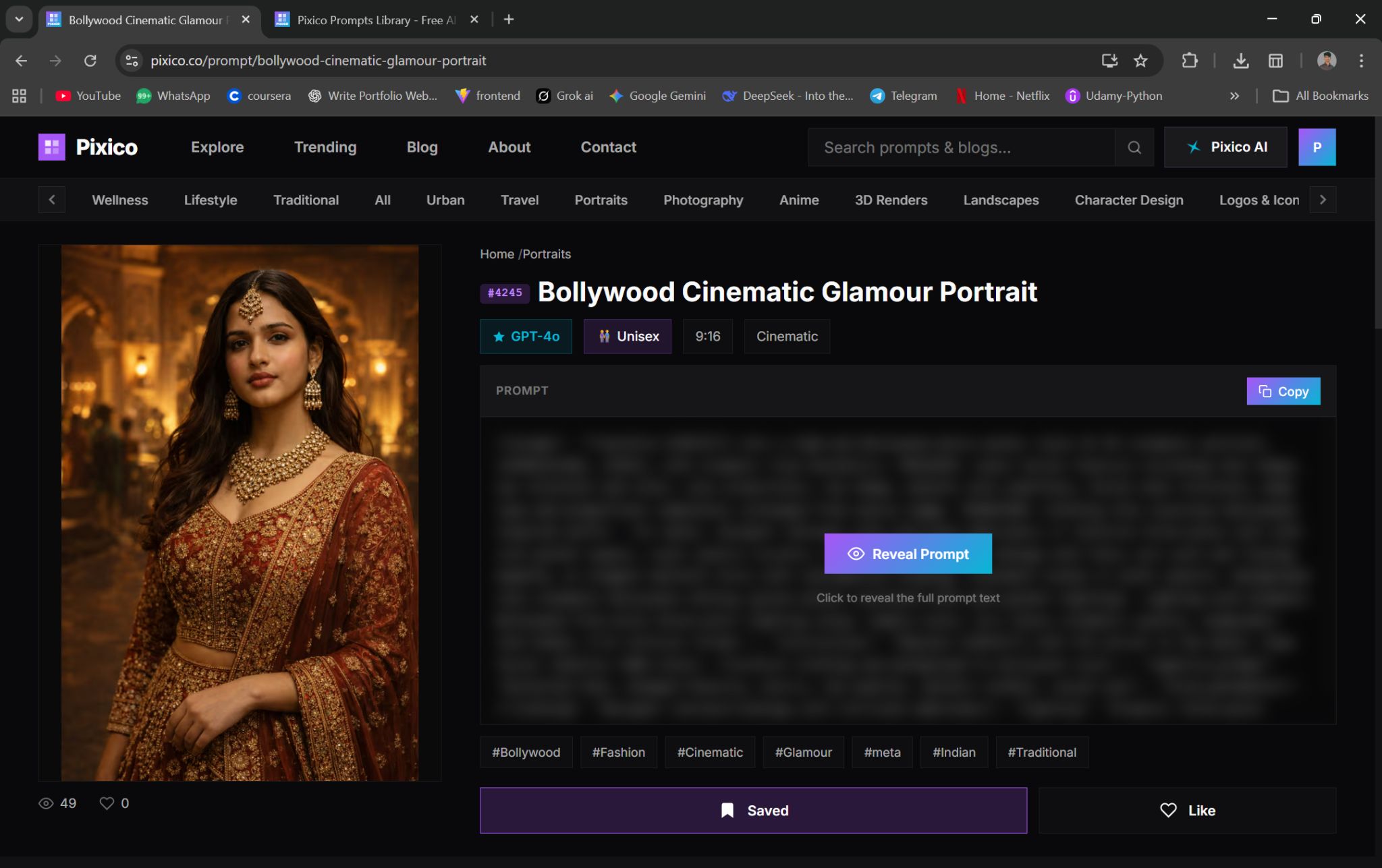
Task: Toggle the Saved bookmark button
Action: pyautogui.click(x=753, y=810)
